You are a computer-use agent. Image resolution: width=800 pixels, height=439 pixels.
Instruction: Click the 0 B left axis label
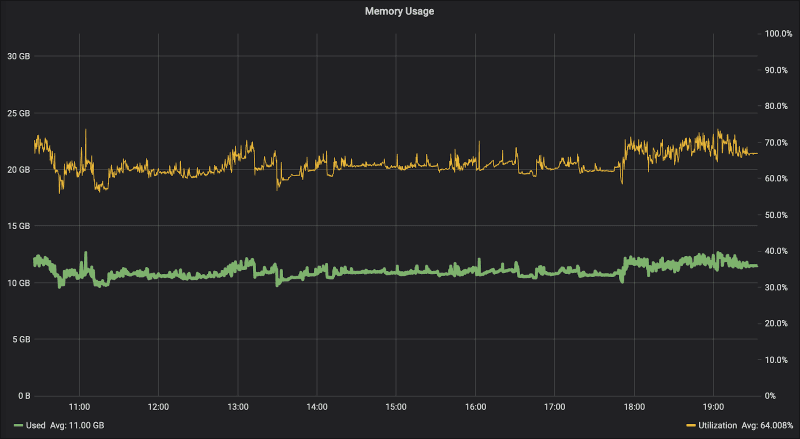24,396
